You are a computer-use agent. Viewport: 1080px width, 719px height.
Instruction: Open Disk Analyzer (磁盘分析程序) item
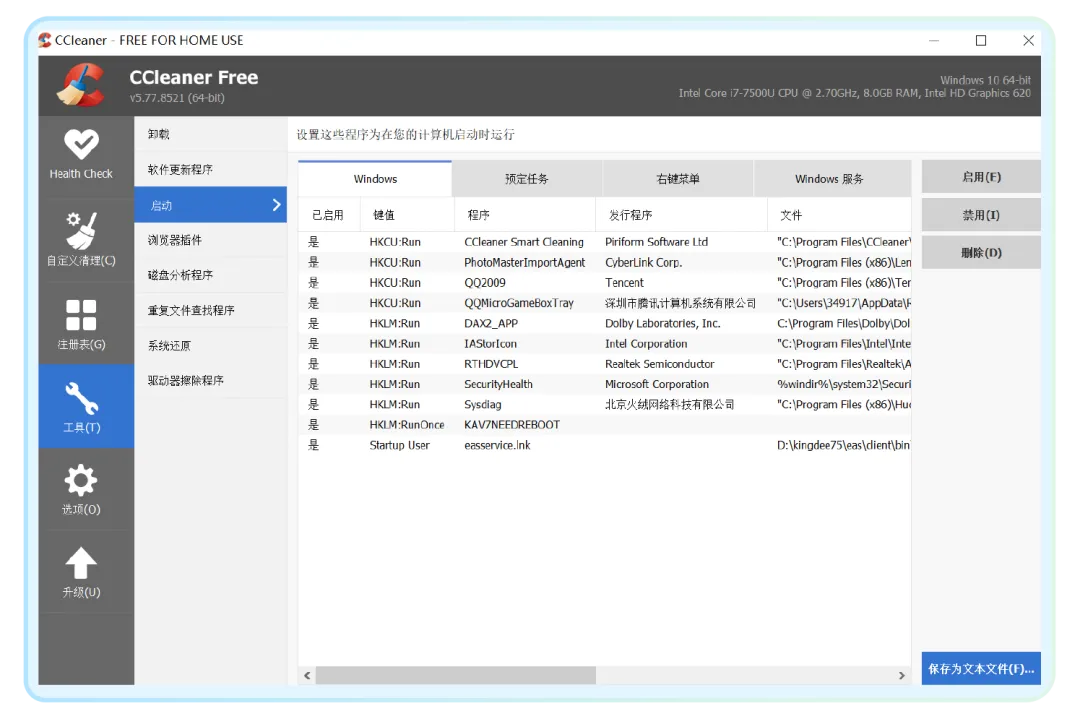tap(211, 275)
